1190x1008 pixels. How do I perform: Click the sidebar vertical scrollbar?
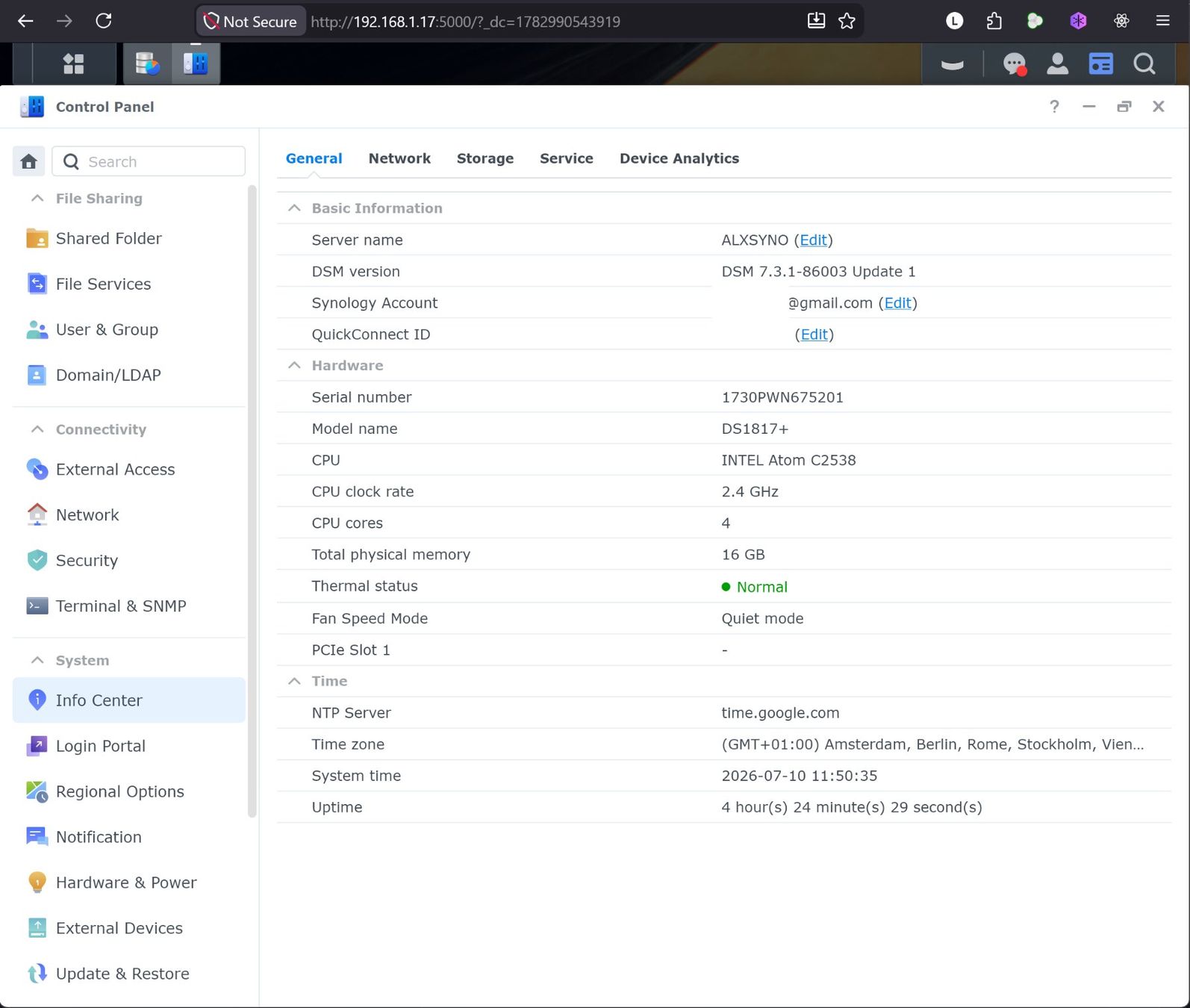point(252,500)
